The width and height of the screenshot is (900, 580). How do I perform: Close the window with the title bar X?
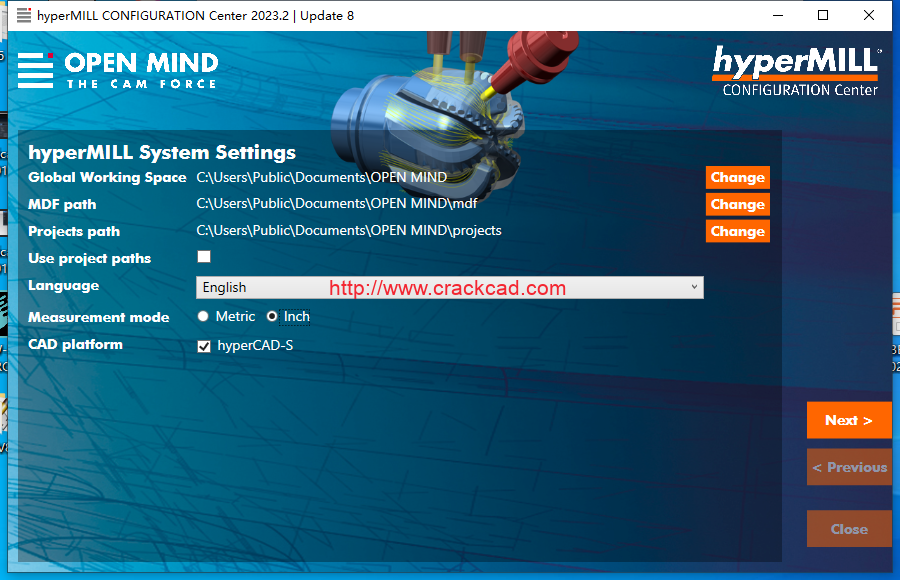[869, 16]
